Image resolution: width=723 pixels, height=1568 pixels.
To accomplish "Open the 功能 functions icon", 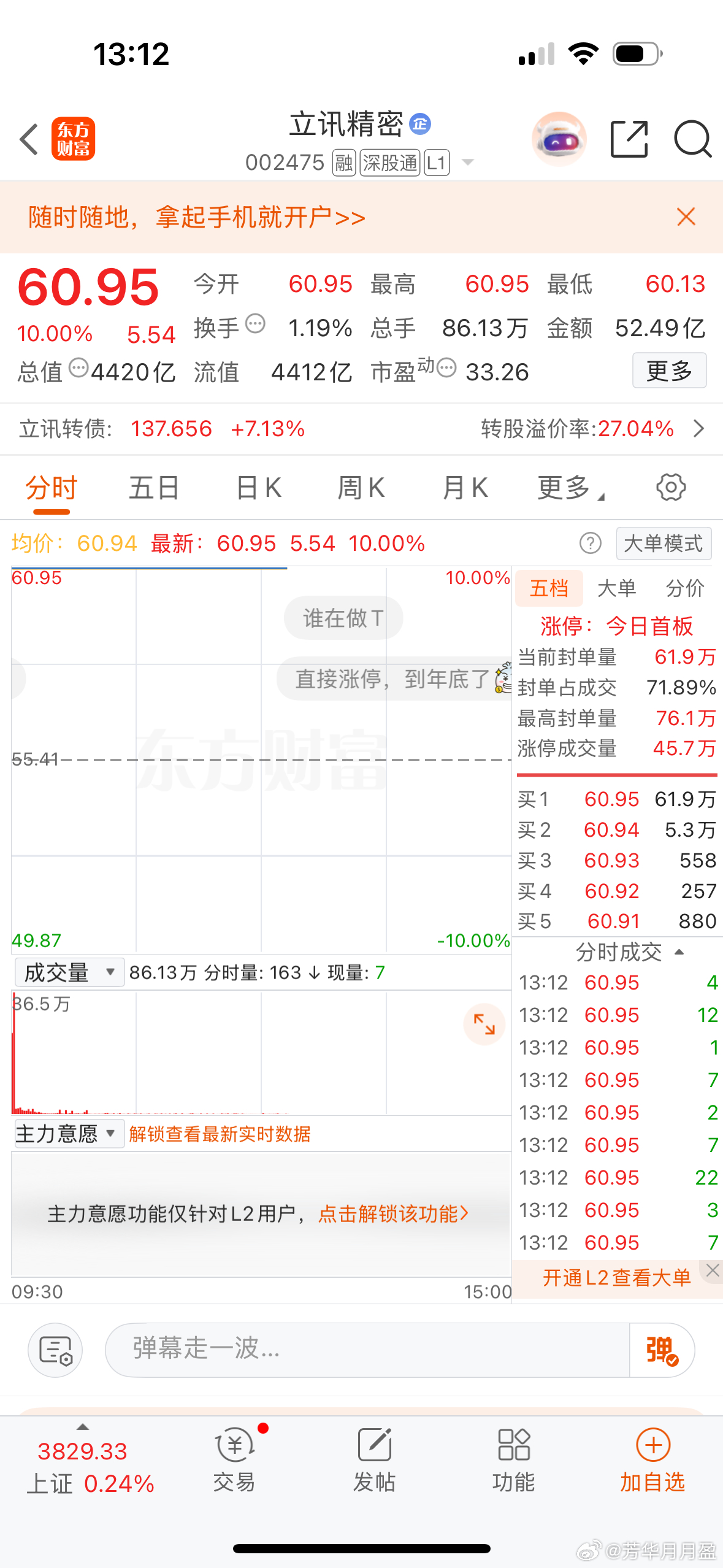I will [x=514, y=1459].
